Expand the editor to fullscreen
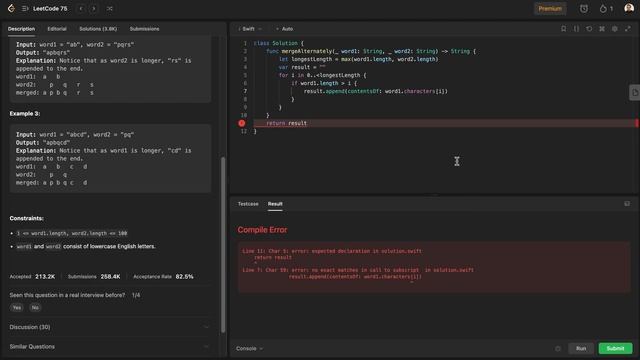 pyautogui.click(x=628, y=29)
